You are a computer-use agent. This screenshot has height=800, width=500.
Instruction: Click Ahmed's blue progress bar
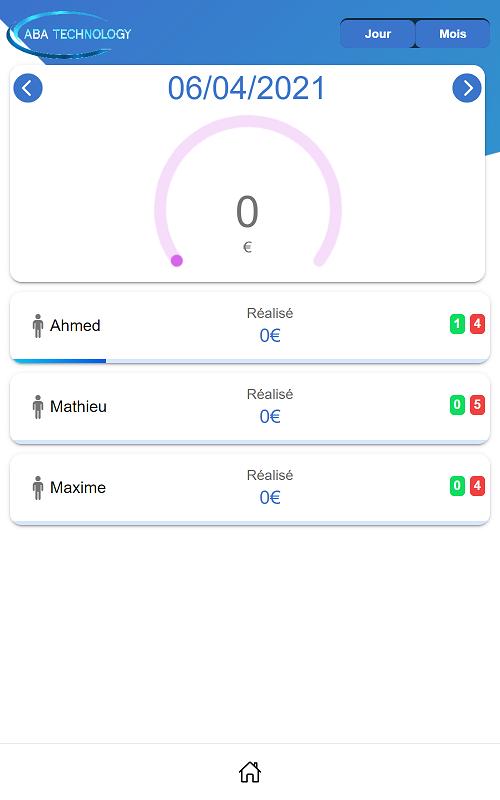click(x=60, y=361)
